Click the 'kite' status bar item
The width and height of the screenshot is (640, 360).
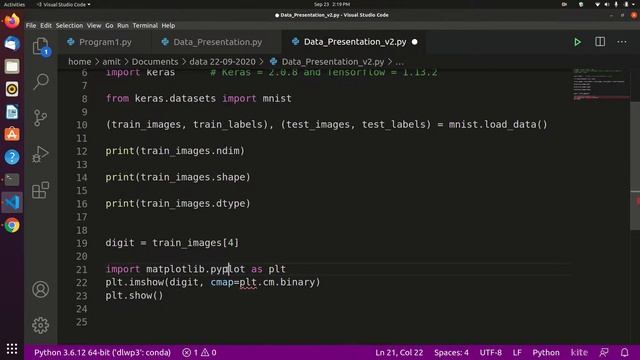579,352
